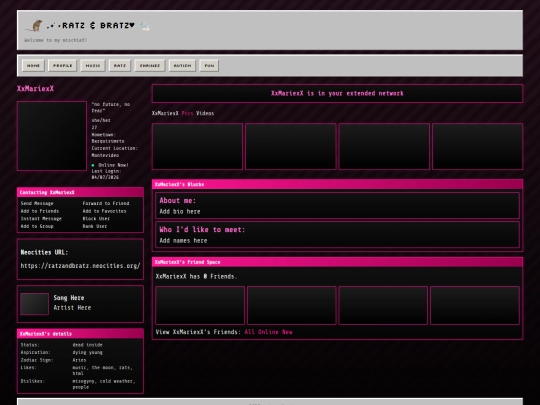540x405 pixels.
Task: Click the Add names here text
Action: (x=183, y=240)
